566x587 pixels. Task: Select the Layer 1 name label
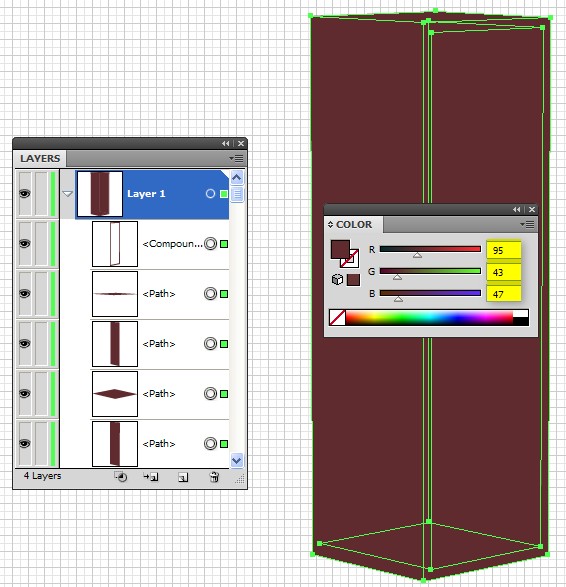pos(146,194)
